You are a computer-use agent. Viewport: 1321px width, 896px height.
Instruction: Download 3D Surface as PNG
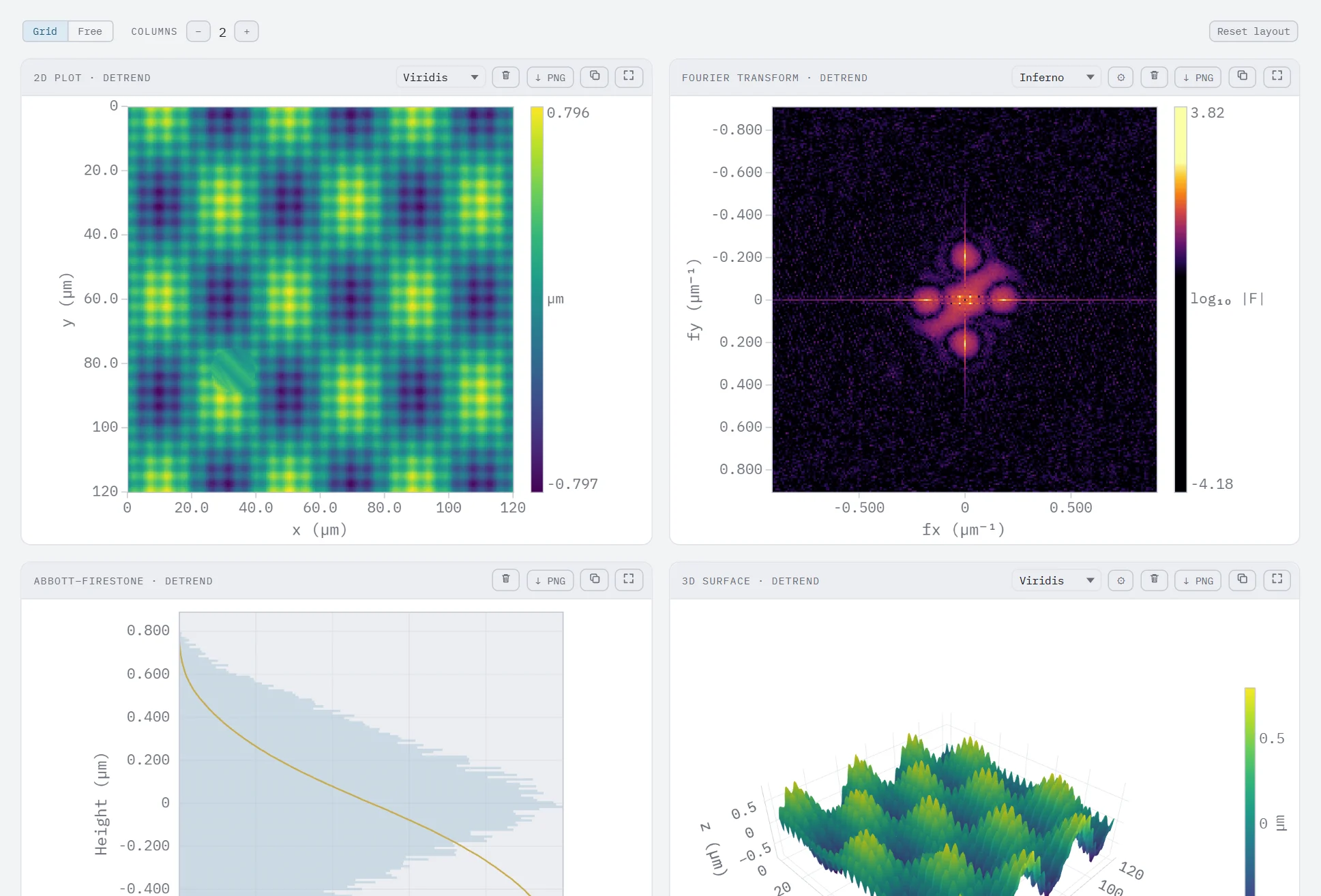coord(1198,580)
